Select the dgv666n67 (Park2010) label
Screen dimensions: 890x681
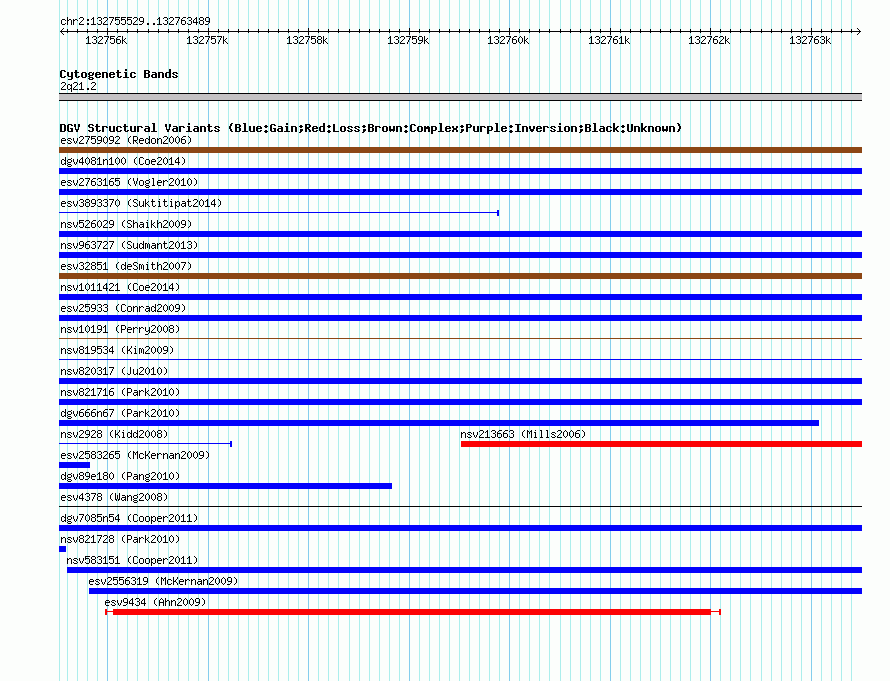[120, 413]
